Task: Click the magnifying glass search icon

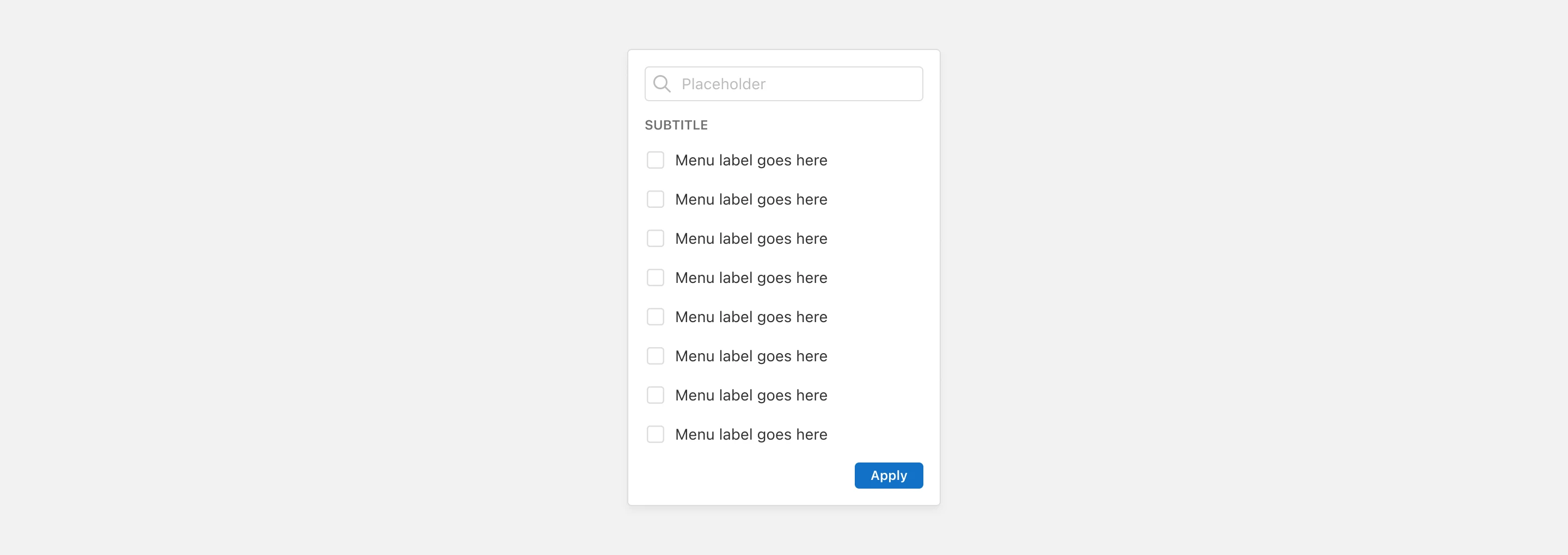Action: [x=661, y=84]
